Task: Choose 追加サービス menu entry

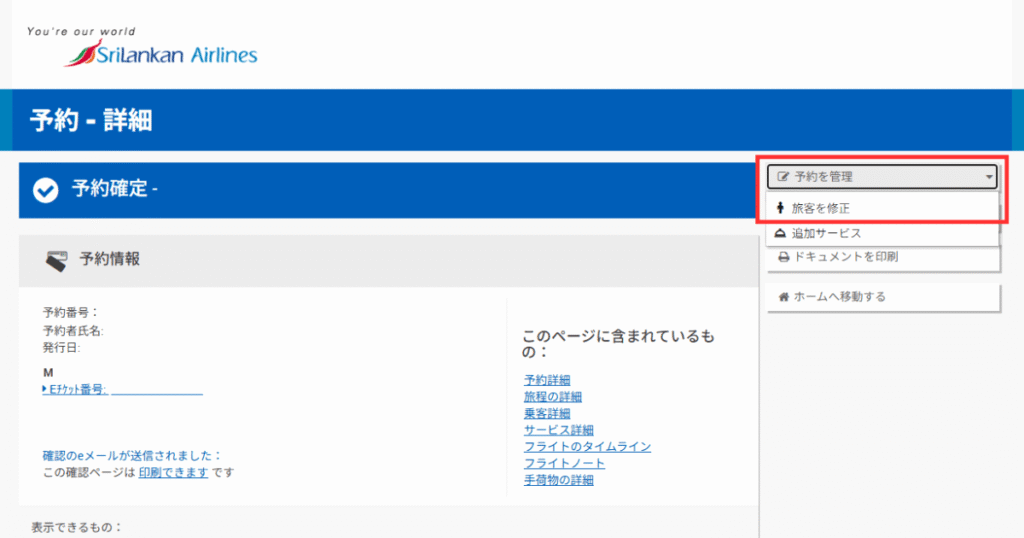Action: click(x=882, y=233)
